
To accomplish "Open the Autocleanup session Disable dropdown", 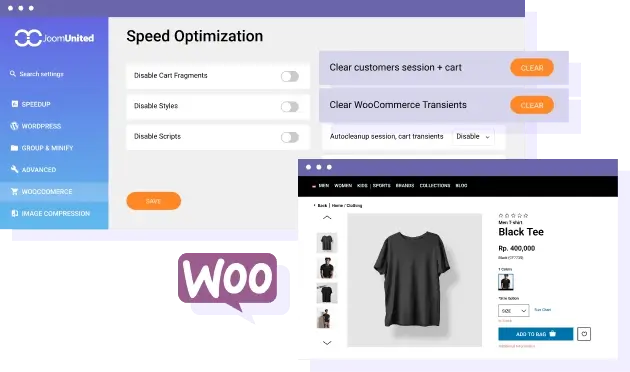I will point(473,137).
